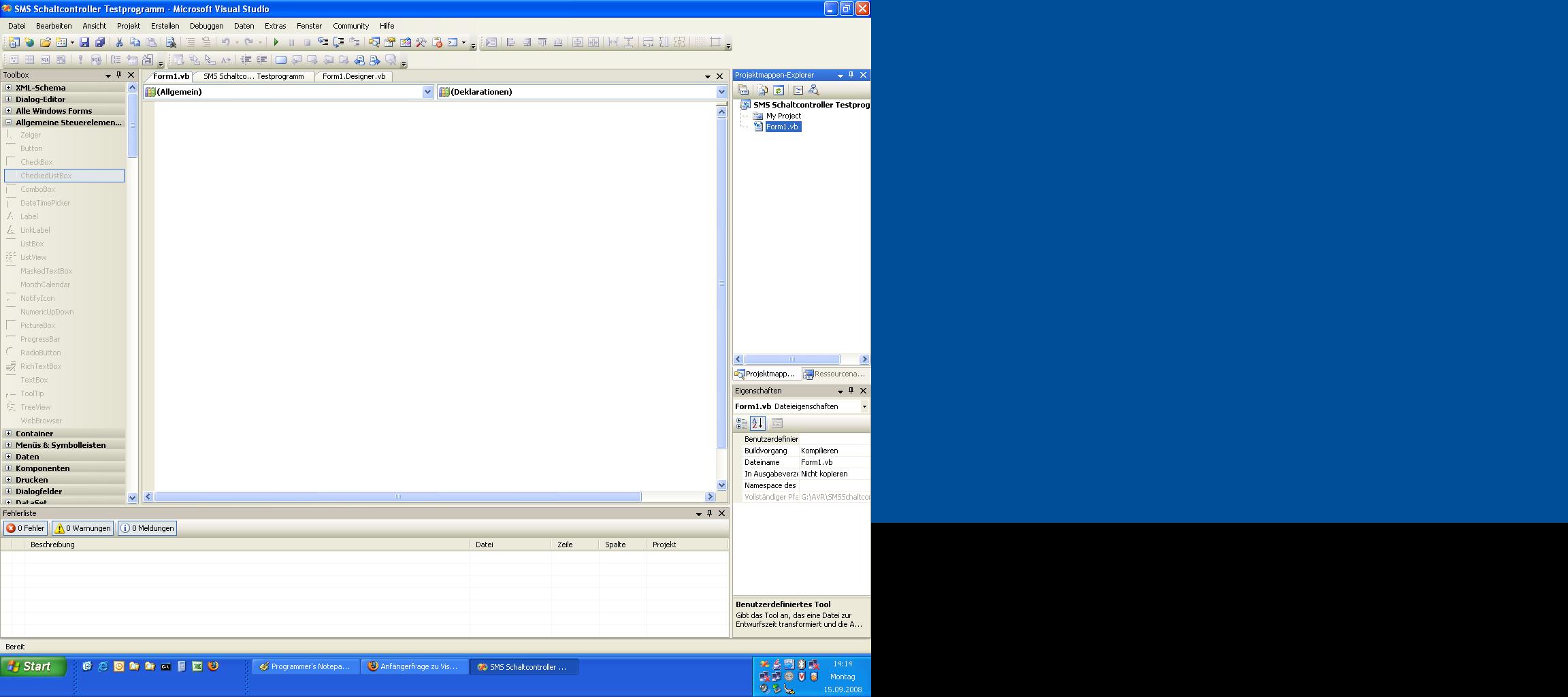Switch to the Ressourcena... panel tab
This screenshot has height=697, width=1568.
(834, 374)
